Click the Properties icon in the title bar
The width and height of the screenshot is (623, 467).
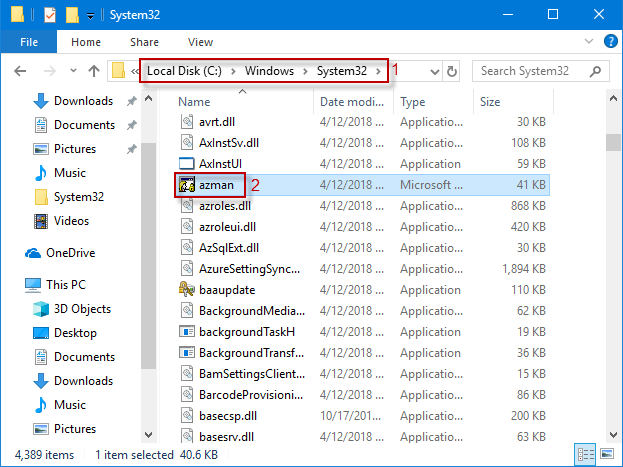[50, 15]
